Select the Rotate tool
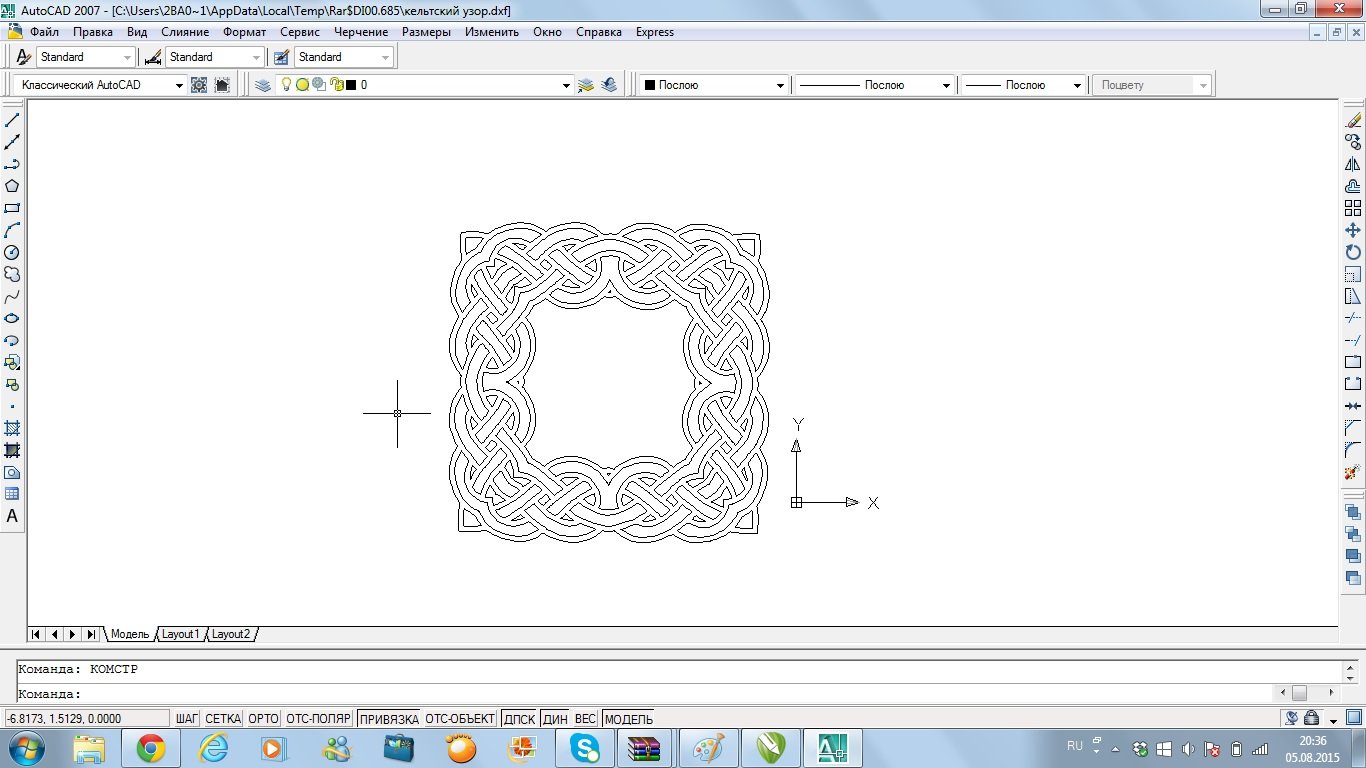Image resolution: width=1366 pixels, height=768 pixels. click(x=1353, y=252)
